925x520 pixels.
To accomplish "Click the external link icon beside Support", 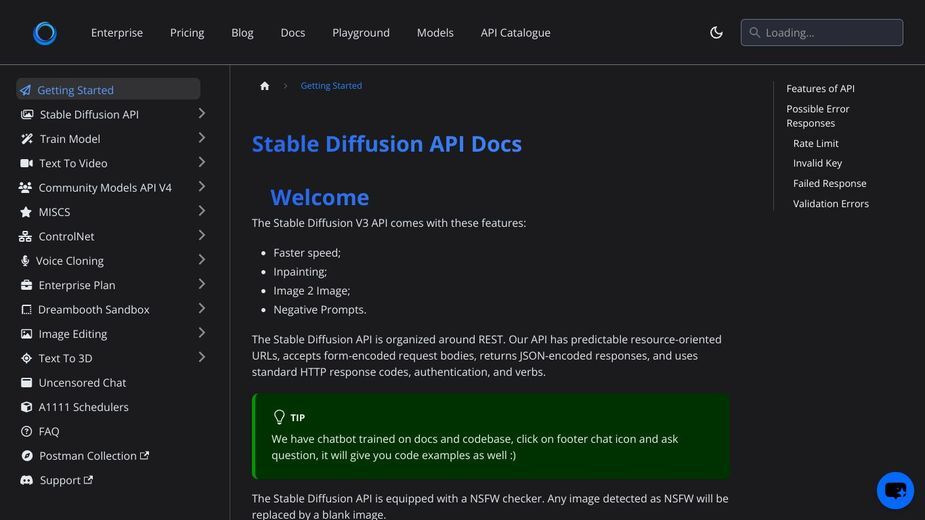I will pyautogui.click(x=88, y=480).
